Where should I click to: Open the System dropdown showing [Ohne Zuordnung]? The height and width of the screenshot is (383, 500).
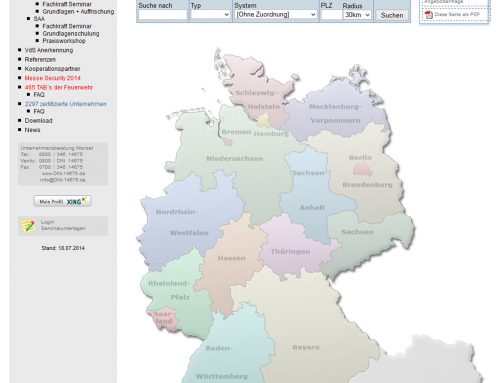coord(275,15)
